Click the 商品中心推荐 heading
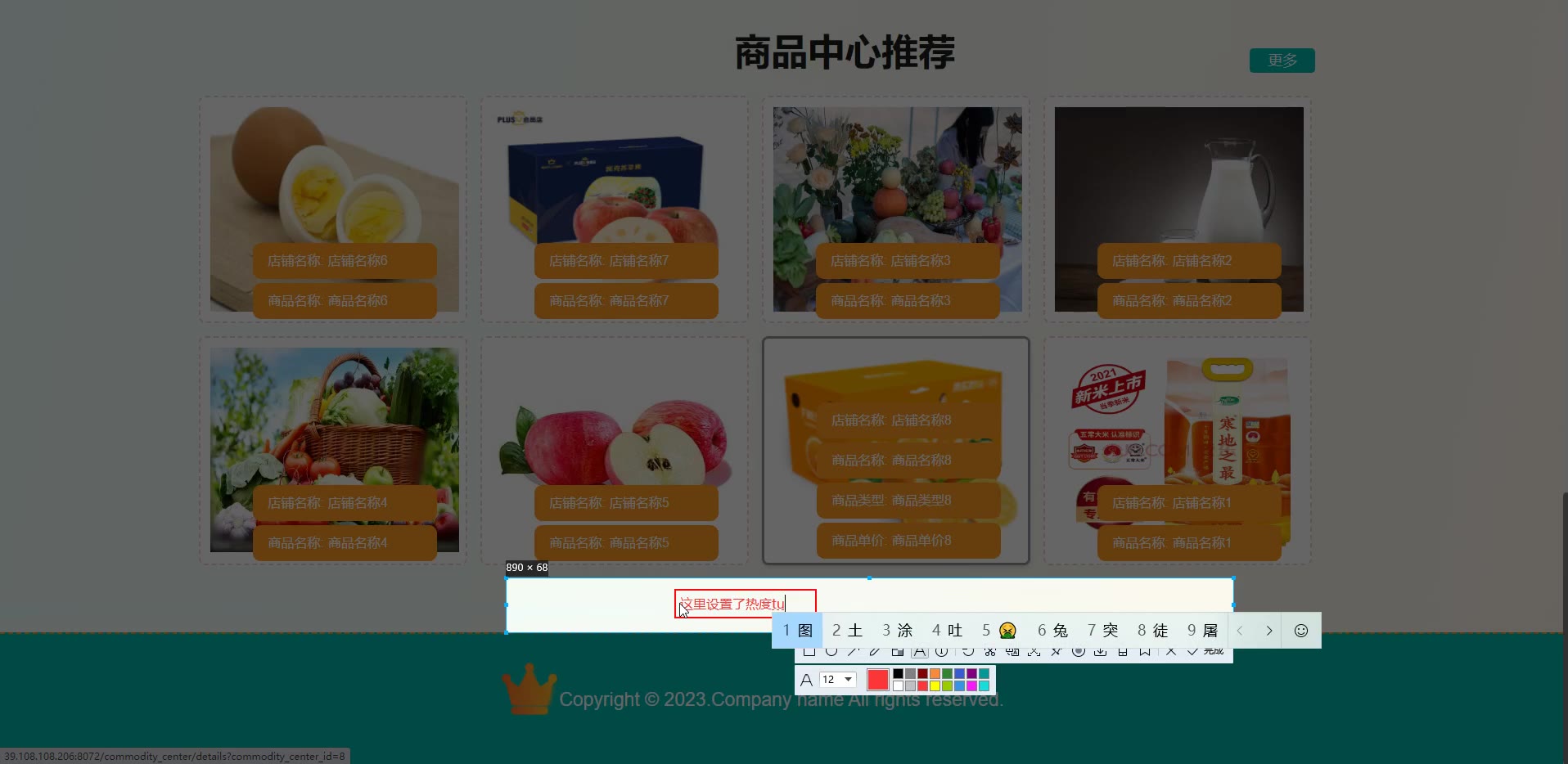 845,52
